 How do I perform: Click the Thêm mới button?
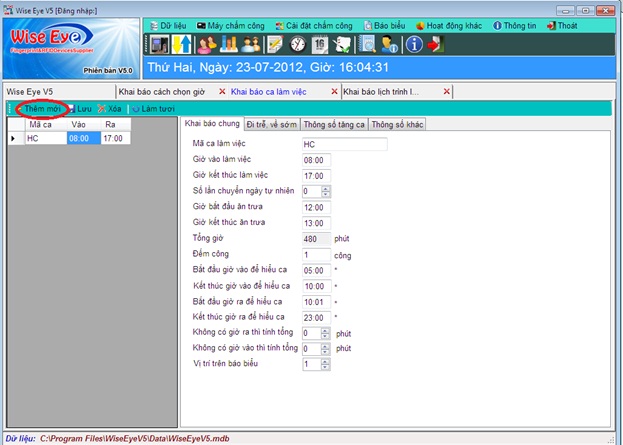[40, 108]
